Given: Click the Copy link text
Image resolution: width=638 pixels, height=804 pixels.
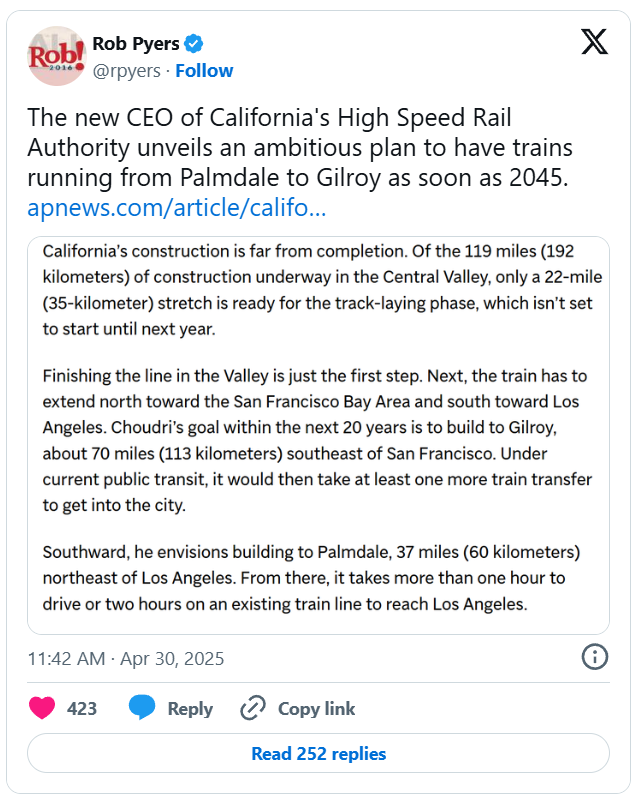Looking at the screenshot, I should 316,708.
